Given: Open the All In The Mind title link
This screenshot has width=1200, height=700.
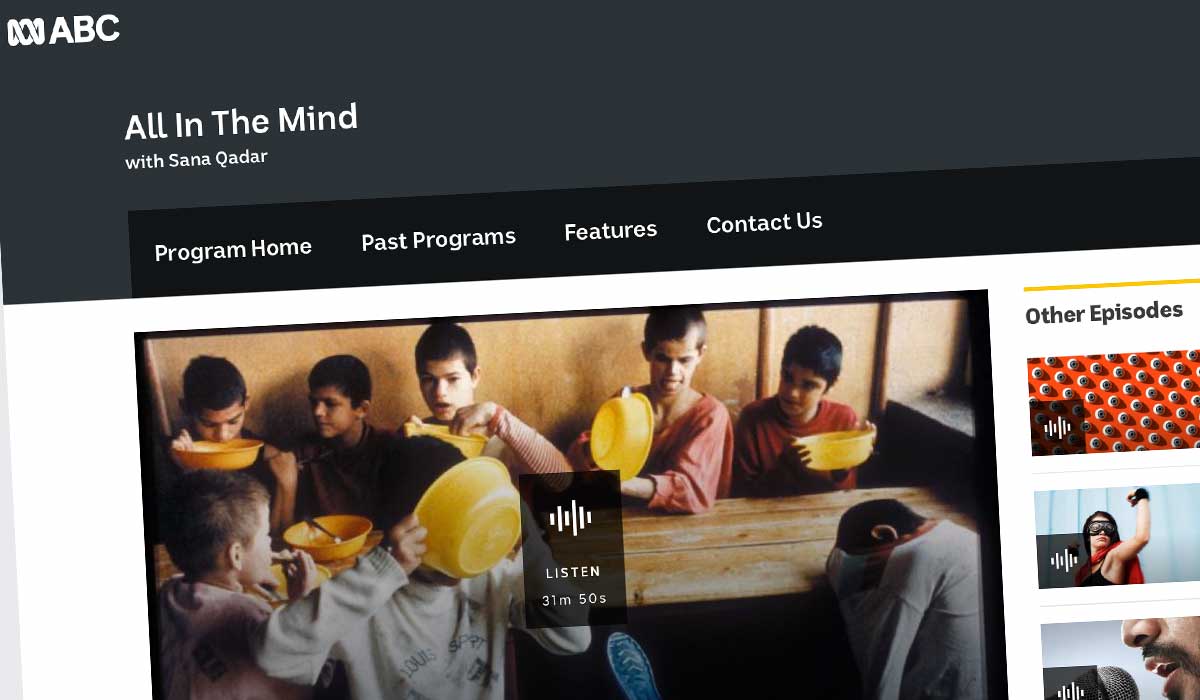Looking at the screenshot, I should coord(241,122).
